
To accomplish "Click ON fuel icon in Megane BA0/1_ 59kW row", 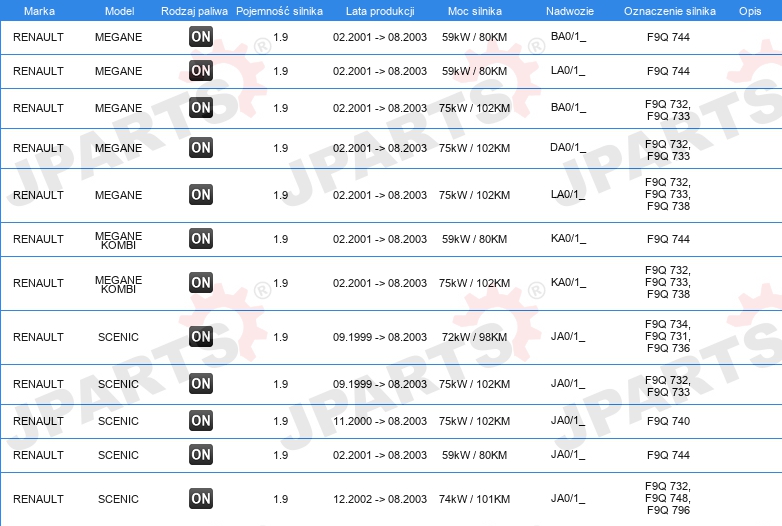I will tap(201, 36).
